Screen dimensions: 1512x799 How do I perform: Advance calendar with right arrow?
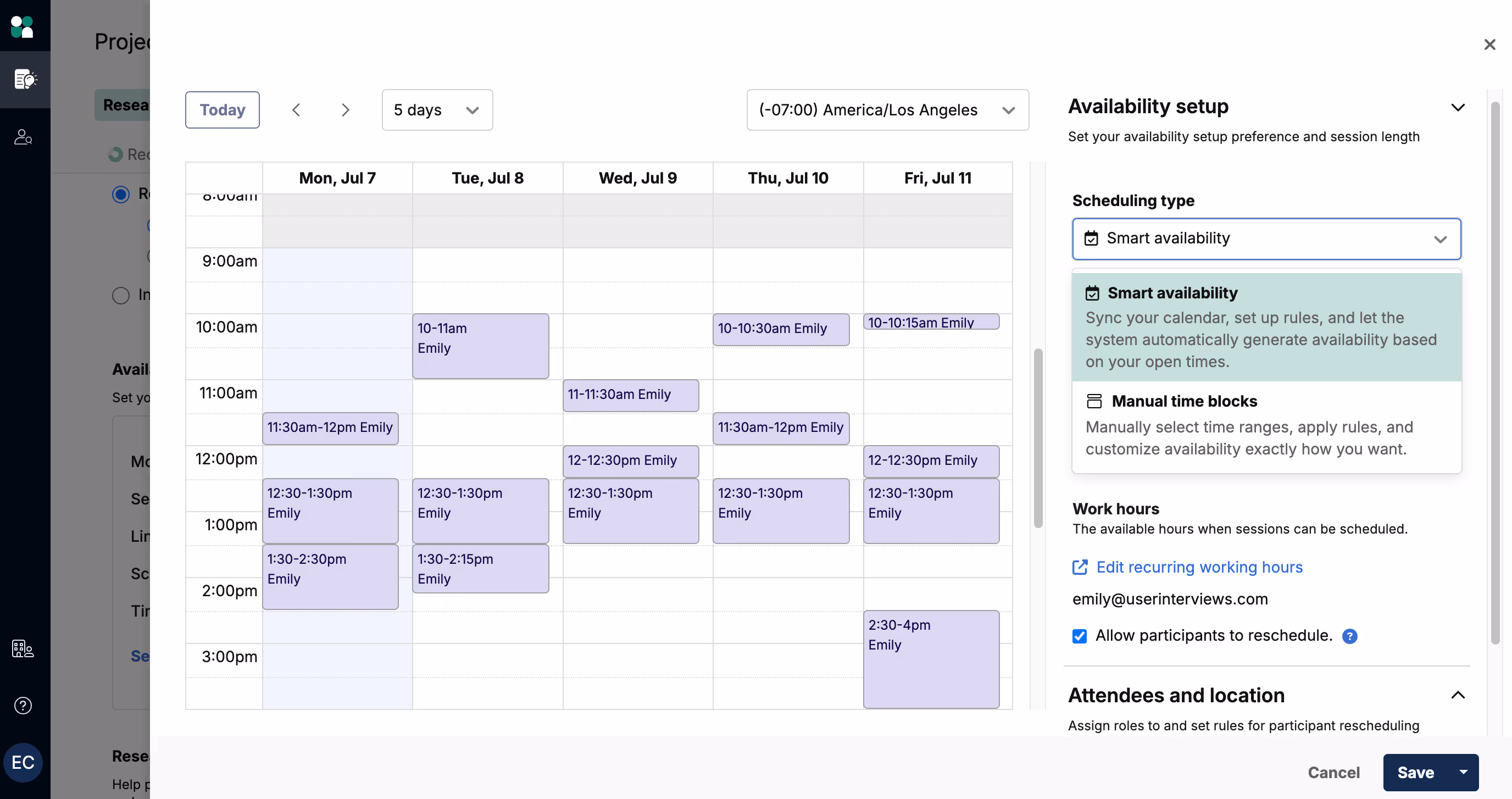click(345, 110)
